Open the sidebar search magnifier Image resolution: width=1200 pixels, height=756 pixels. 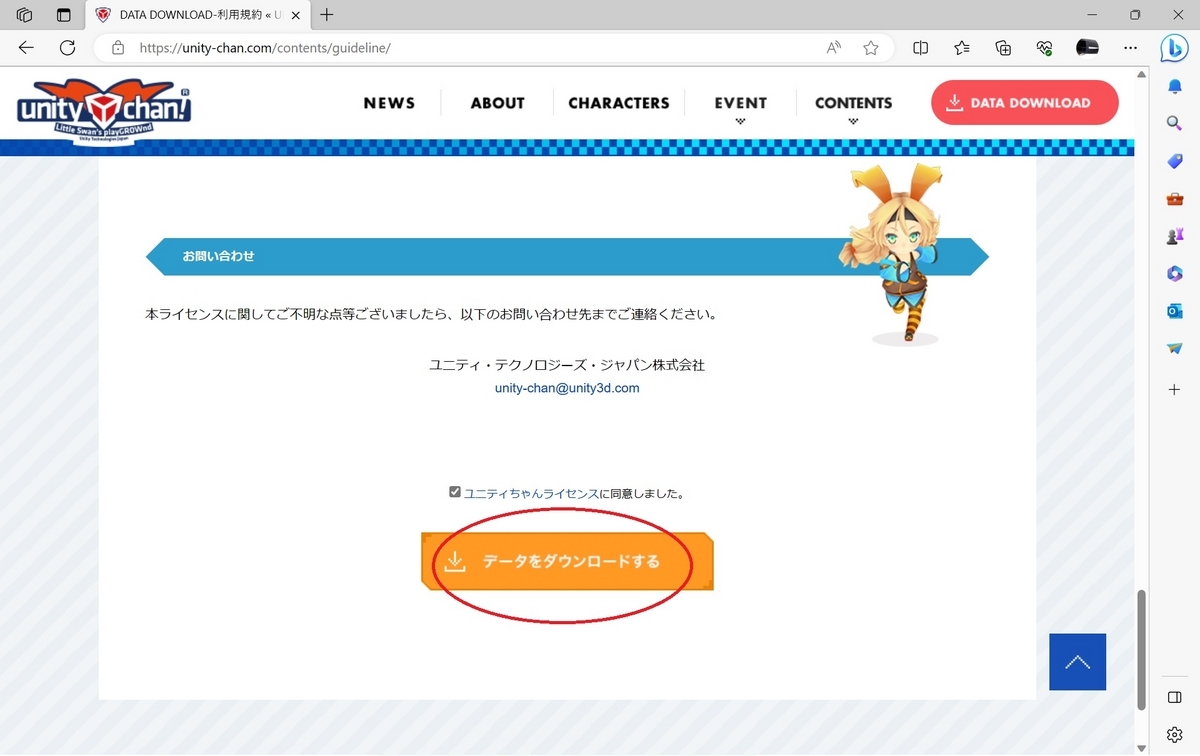(x=1175, y=123)
